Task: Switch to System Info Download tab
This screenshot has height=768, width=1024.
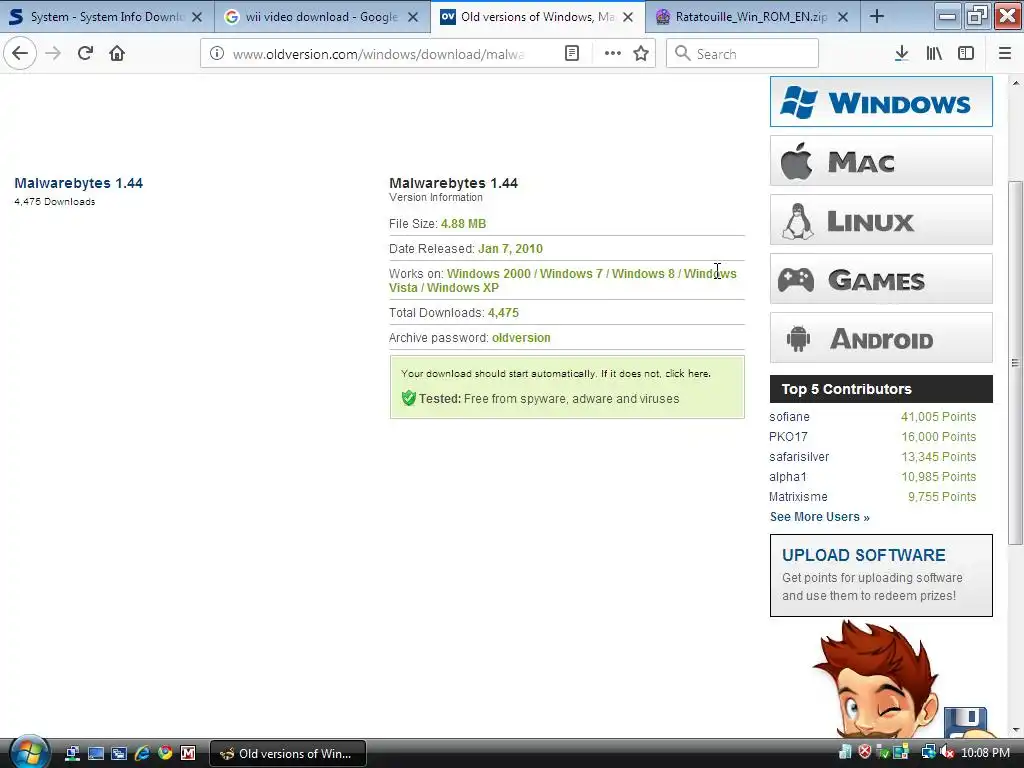Action: click(x=107, y=17)
